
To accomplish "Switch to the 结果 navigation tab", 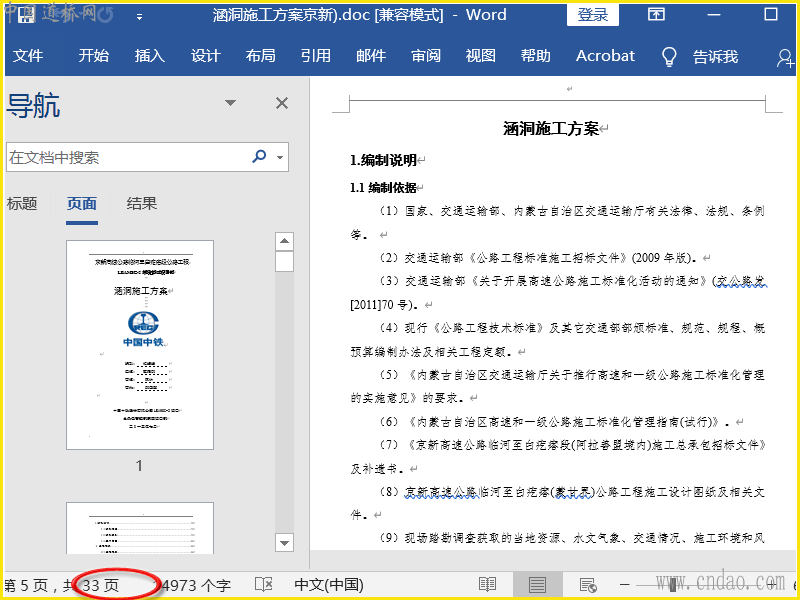I will 142,204.
